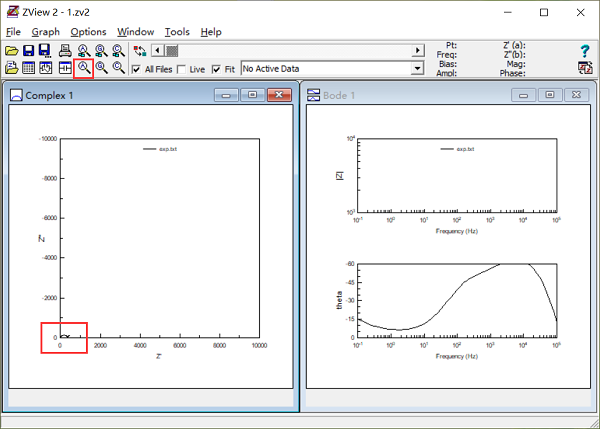Expand the No Active Data dropdown

tap(417, 69)
